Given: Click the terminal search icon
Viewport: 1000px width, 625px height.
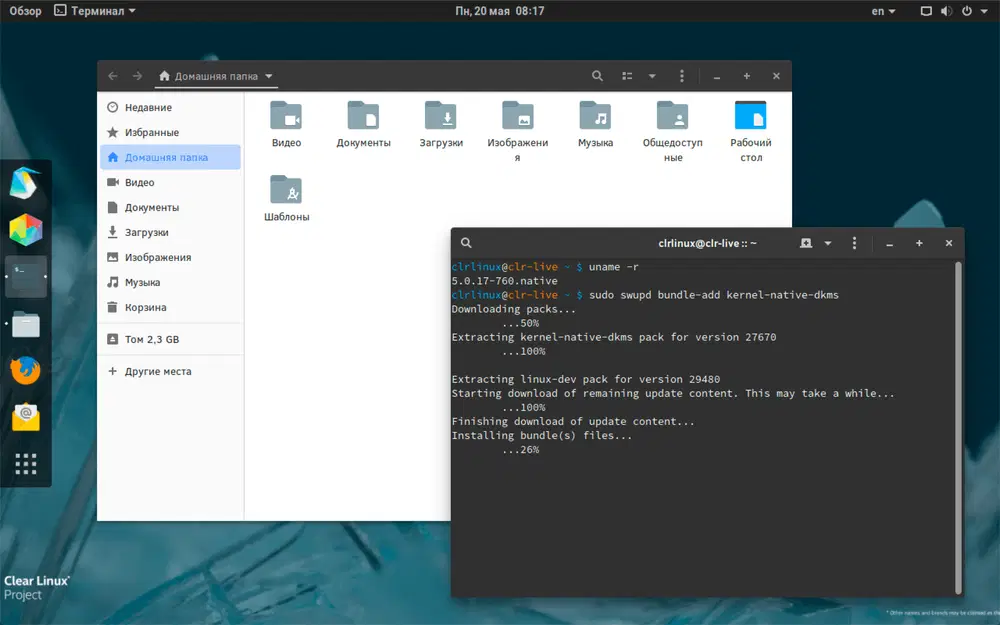Looking at the screenshot, I should [x=466, y=243].
